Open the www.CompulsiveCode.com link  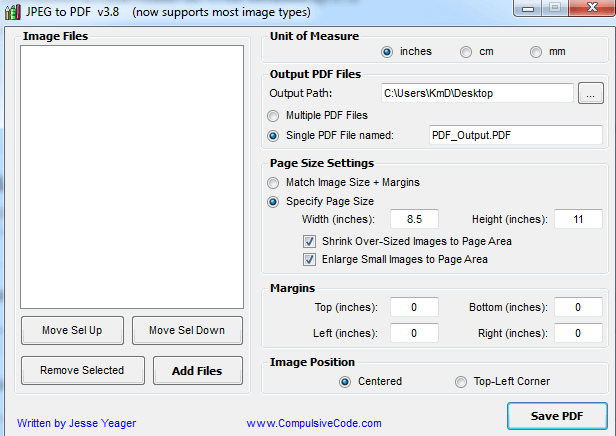tap(314, 423)
